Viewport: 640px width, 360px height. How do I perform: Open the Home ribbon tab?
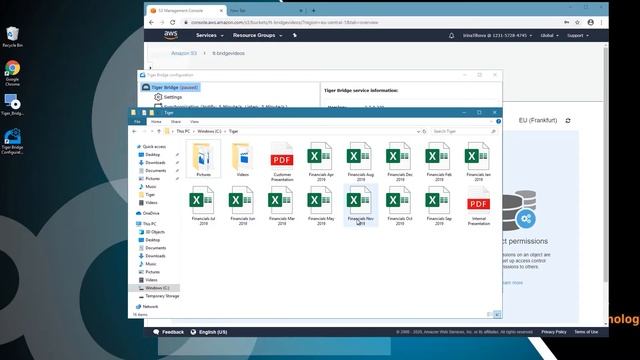click(x=156, y=122)
